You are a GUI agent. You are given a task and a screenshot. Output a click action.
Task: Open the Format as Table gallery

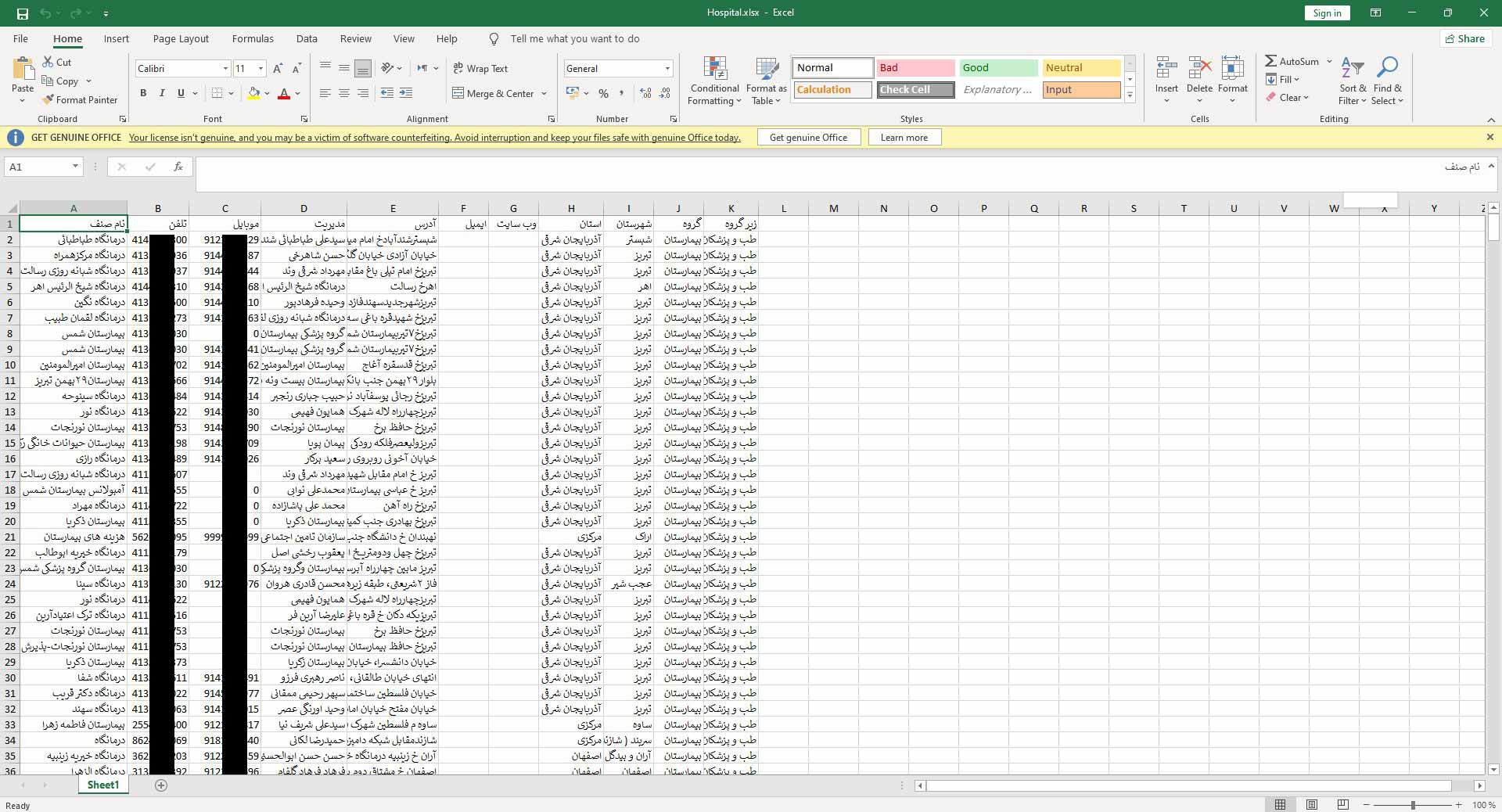coord(766,69)
